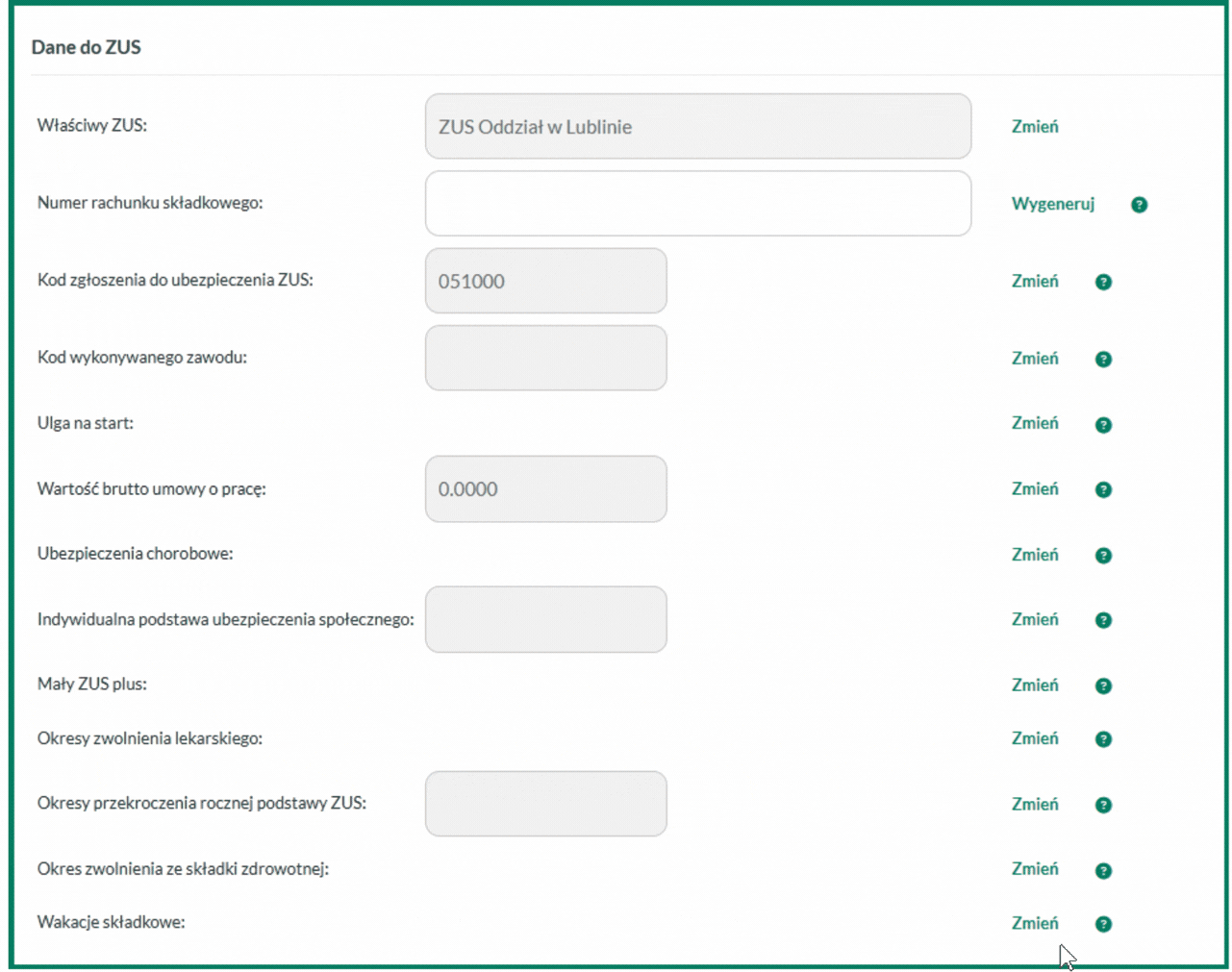Click the field showing 0.0000
Image resolution: width=1232 pixels, height=972 pixels.
(x=546, y=488)
